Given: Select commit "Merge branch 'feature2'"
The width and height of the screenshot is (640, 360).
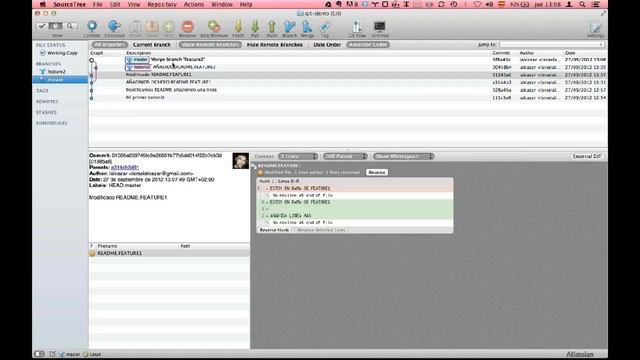Looking at the screenshot, I should pos(348,60).
